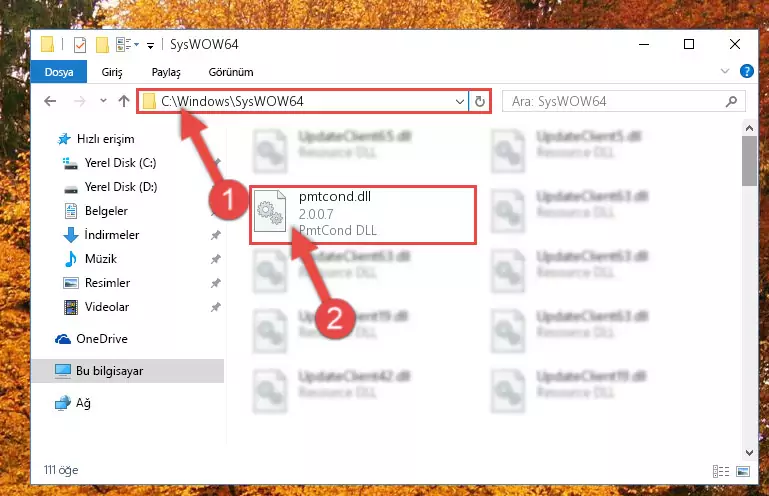Open Belgeler folder in sidebar
The height and width of the screenshot is (496, 769).
[x=106, y=211]
